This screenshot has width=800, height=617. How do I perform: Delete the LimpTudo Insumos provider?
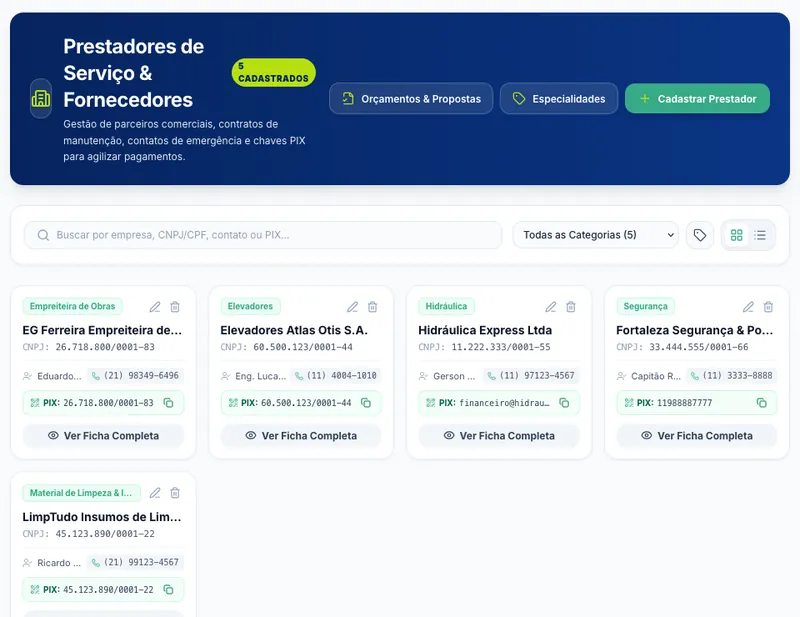[175, 493]
